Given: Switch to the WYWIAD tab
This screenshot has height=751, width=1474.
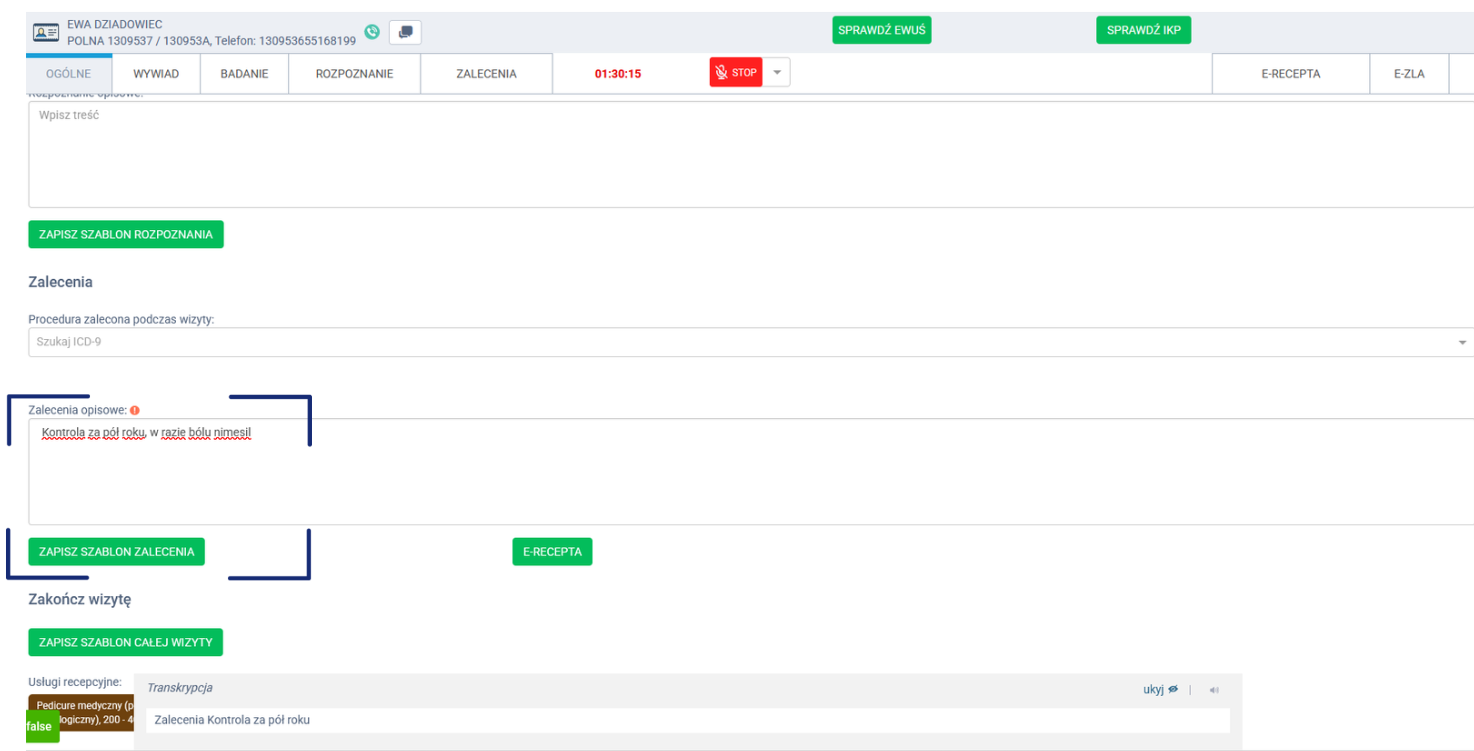Looking at the screenshot, I should 156,74.
